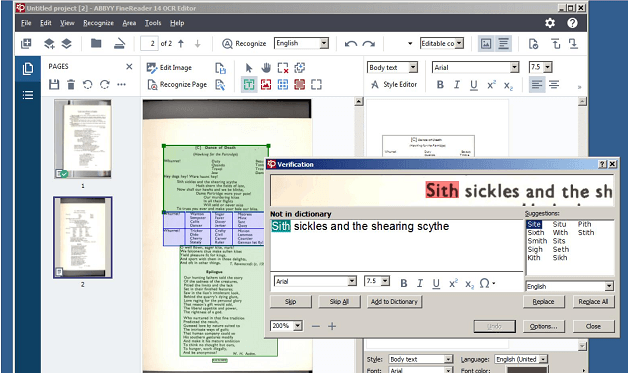Image resolution: width=628 pixels, height=373 pixels.
Task: Open the Tools menu
Action: tap(153, 23)
